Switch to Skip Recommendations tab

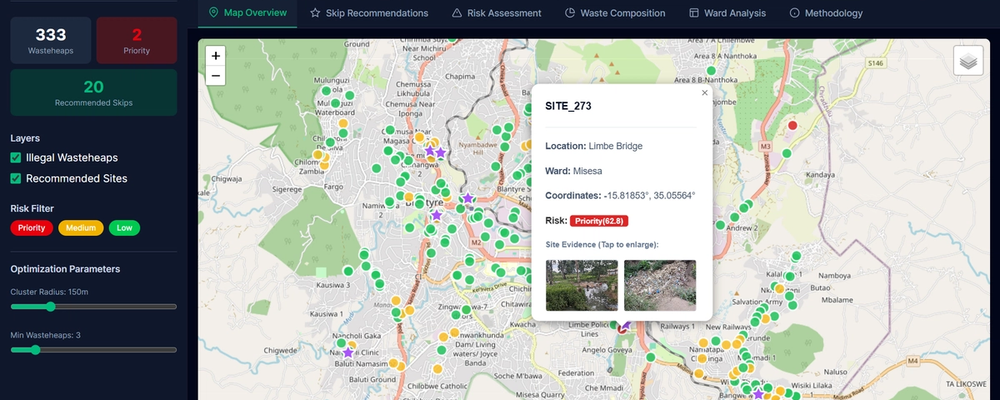[369, 13]
